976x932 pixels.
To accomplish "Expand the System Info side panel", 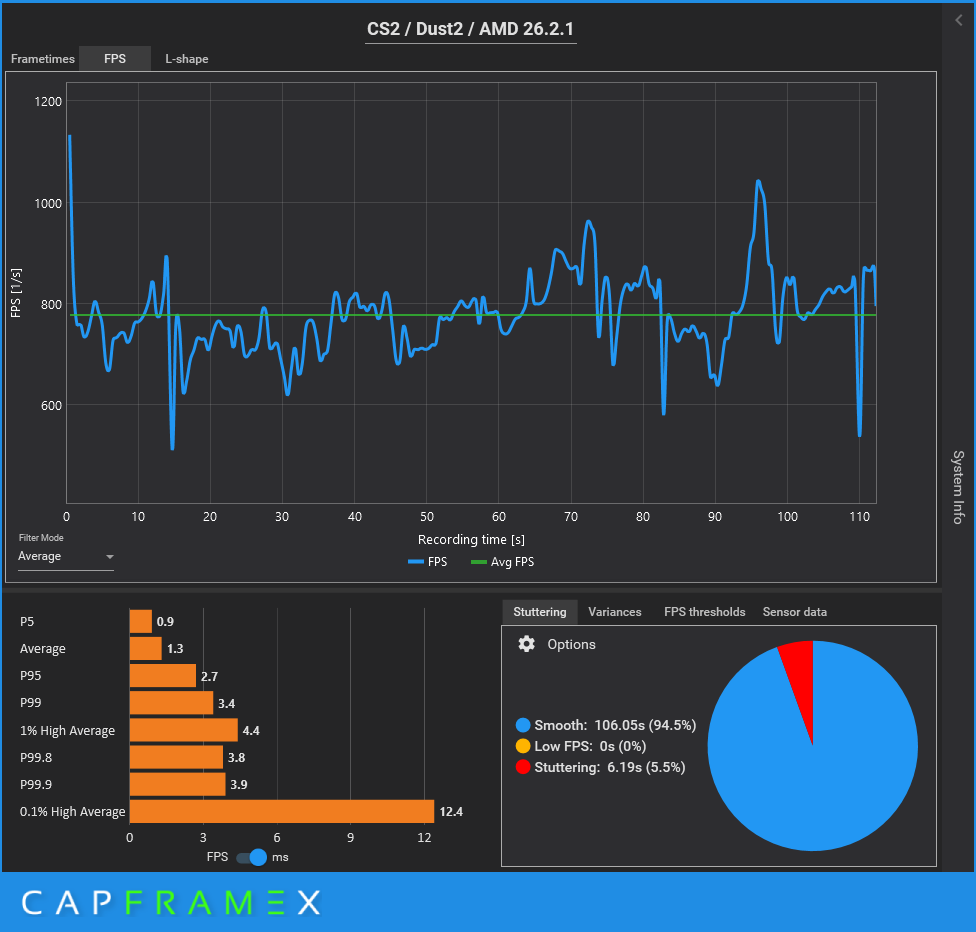I will pos(958,487).
